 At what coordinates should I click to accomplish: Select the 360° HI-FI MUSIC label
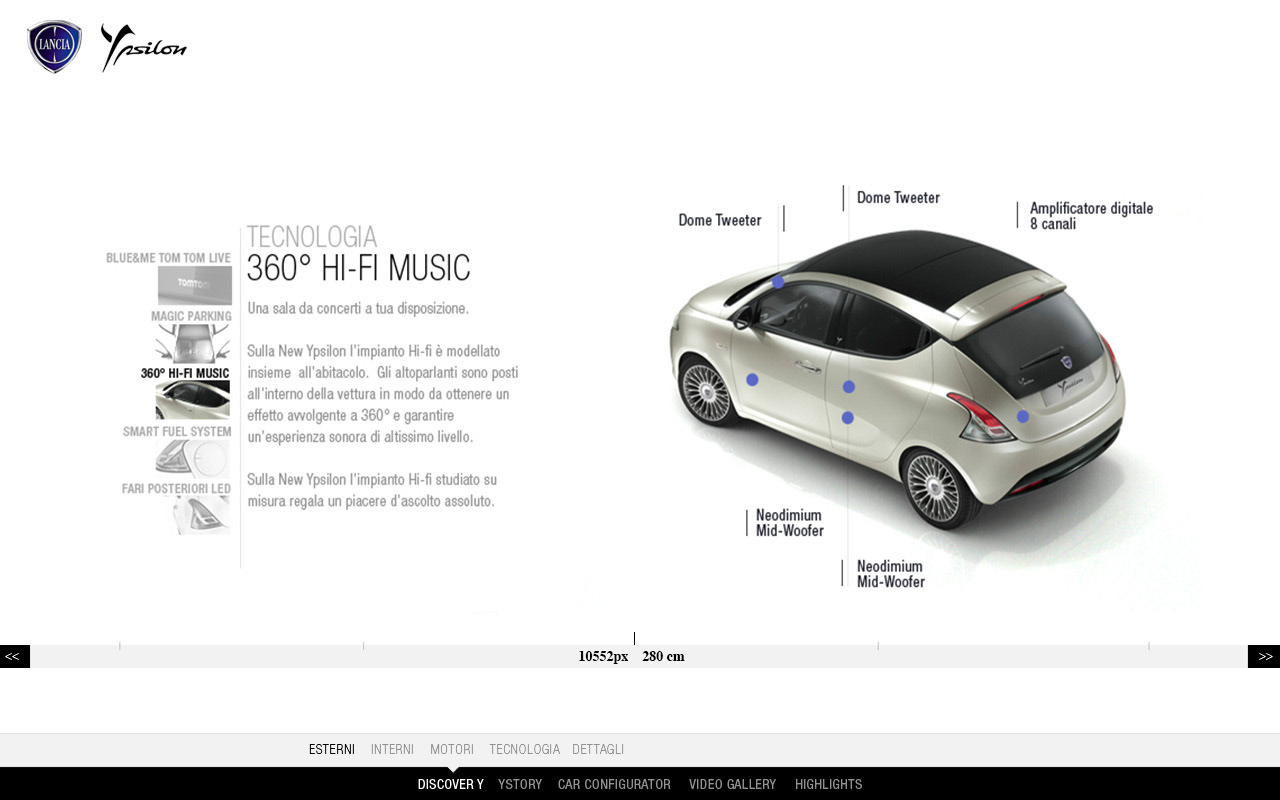click(185, 374)
